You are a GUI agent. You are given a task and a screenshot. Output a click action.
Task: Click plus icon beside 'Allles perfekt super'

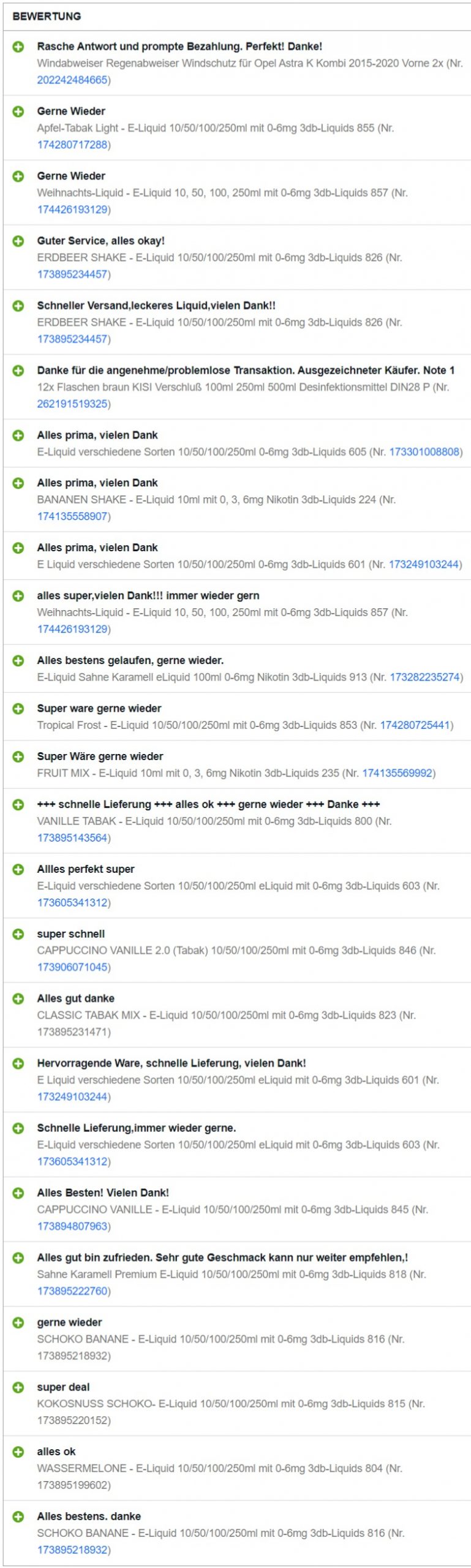click(18, 869)
